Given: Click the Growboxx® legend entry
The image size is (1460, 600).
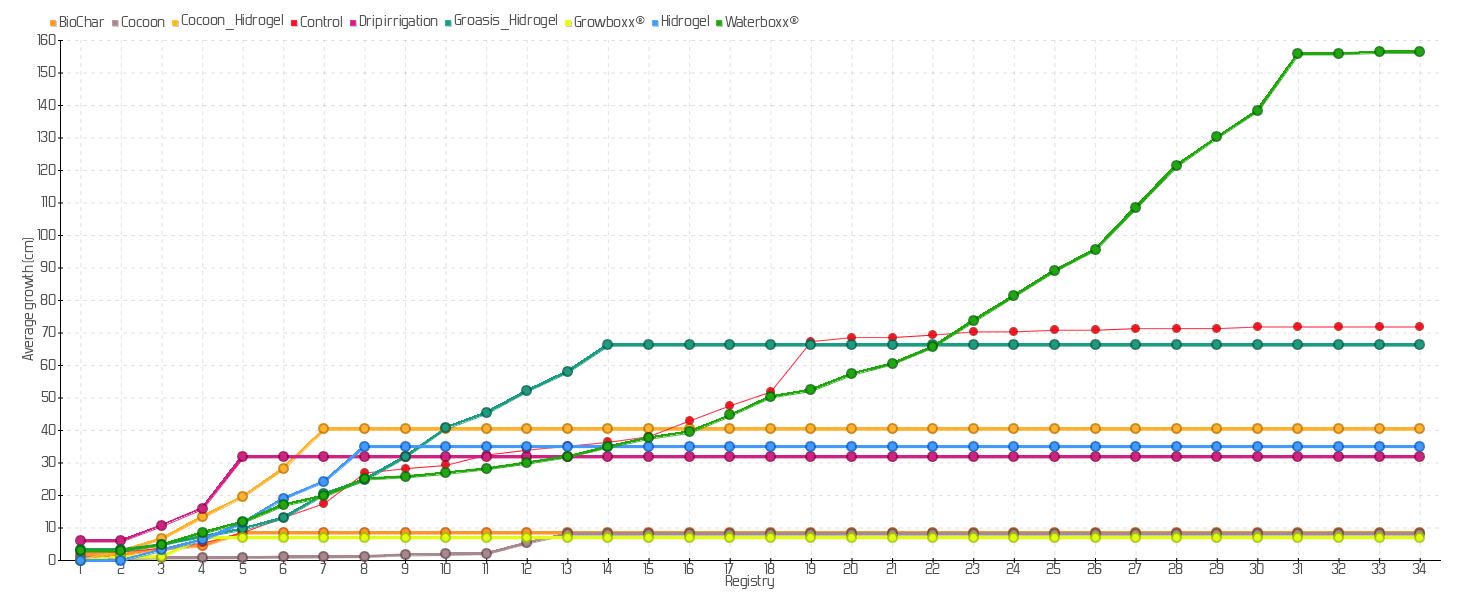Looking at the screenshot, I should tap(609, 21).
